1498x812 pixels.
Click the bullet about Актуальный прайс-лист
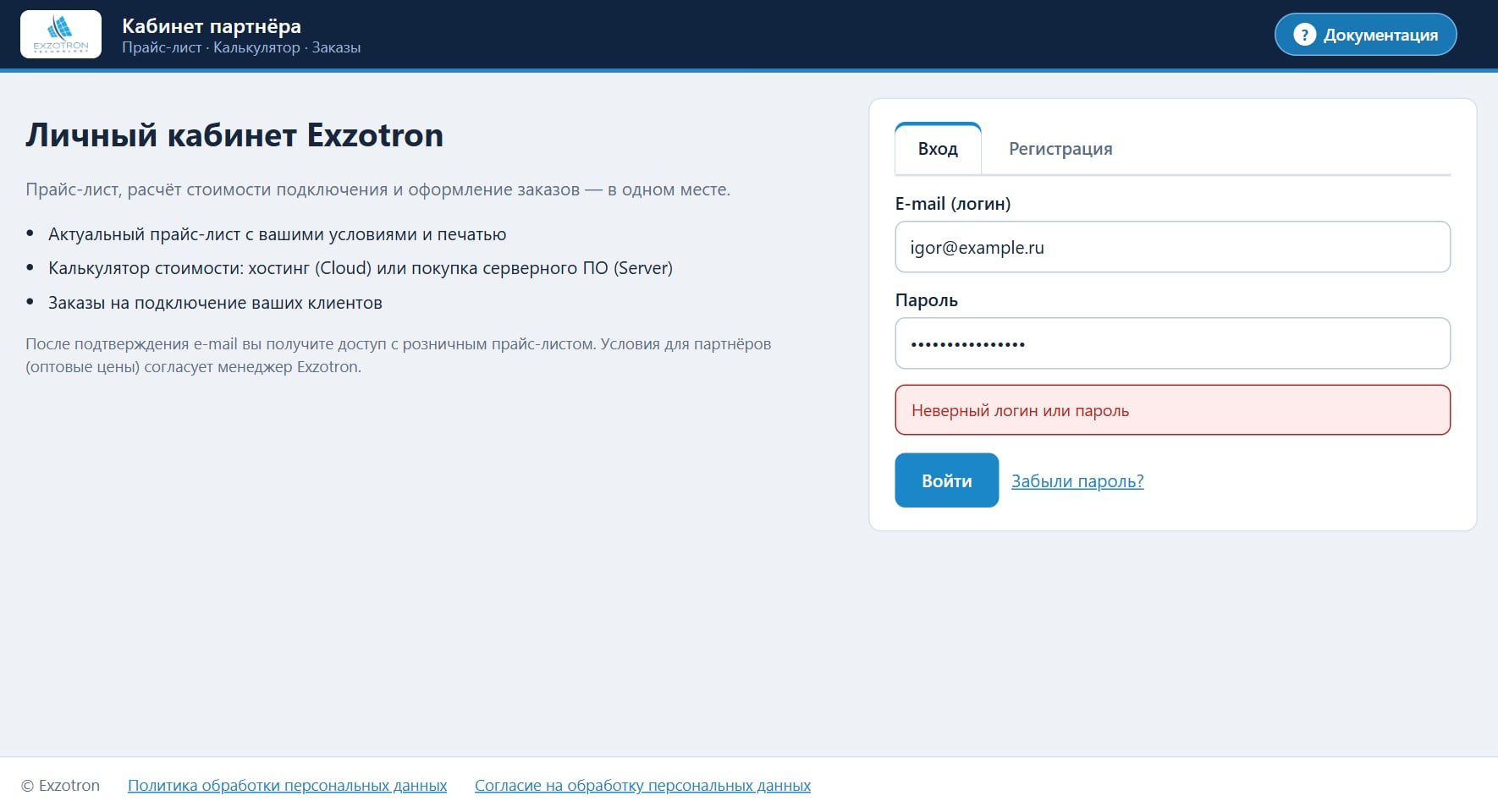pos(277,234)
